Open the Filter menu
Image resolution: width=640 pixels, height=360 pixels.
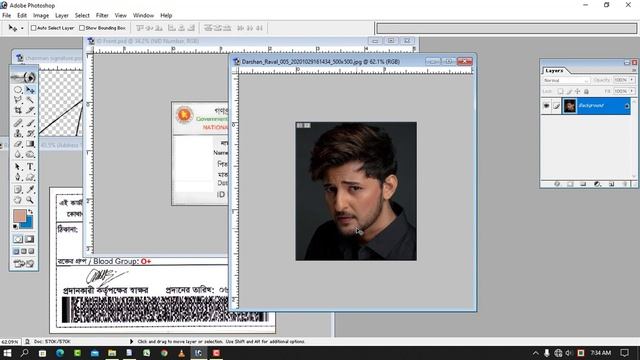[102, 16]
